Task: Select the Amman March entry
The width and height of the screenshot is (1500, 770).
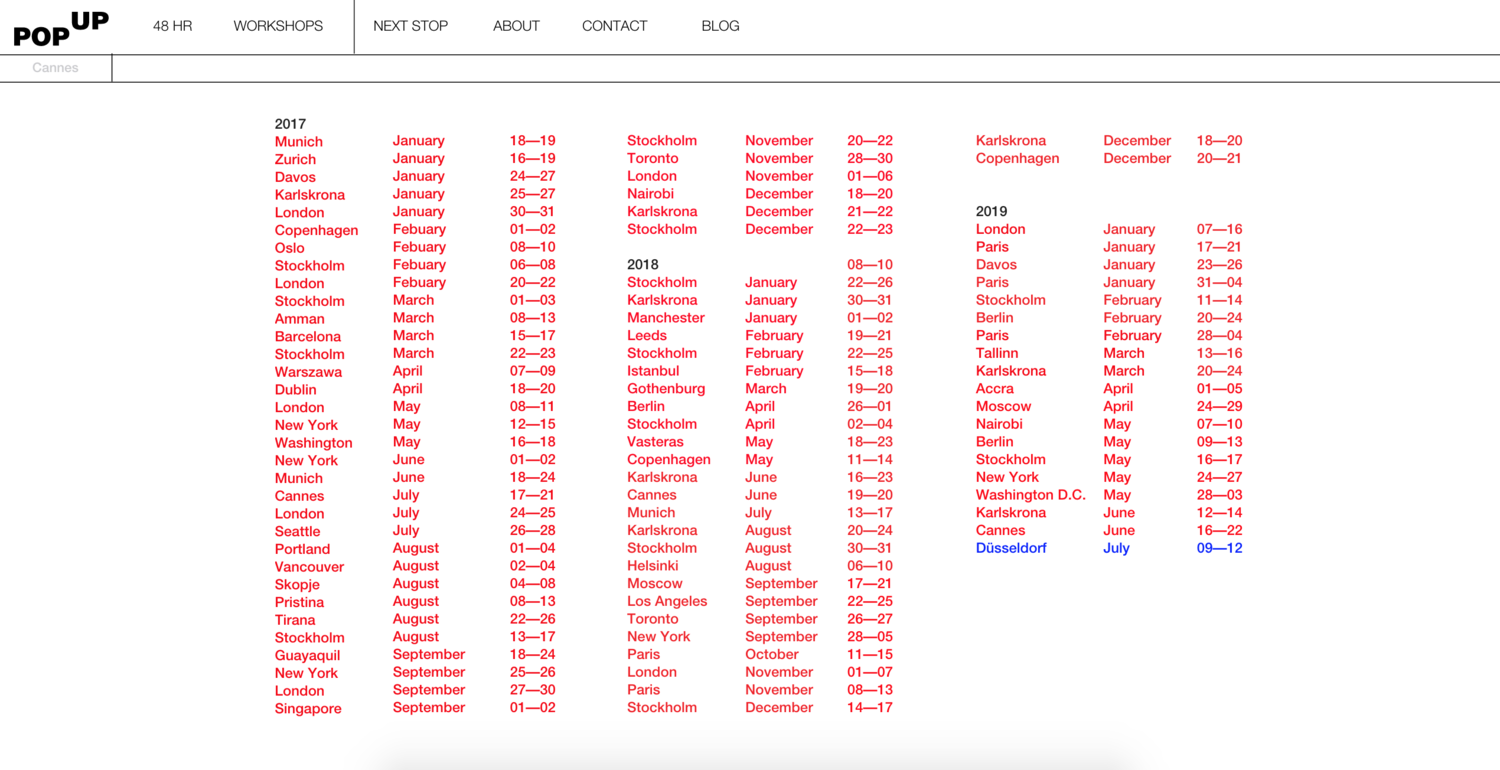Action: click(415, 318)
